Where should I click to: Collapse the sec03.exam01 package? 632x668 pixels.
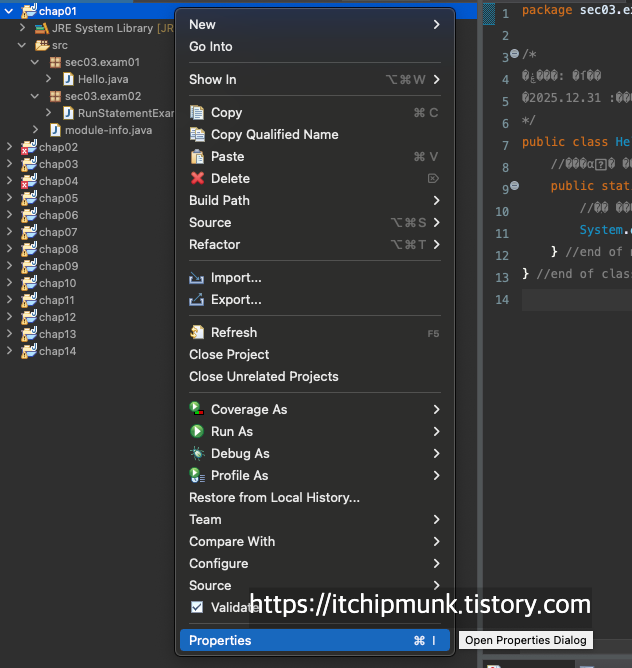pyautogui.click(x=35, y=62)
